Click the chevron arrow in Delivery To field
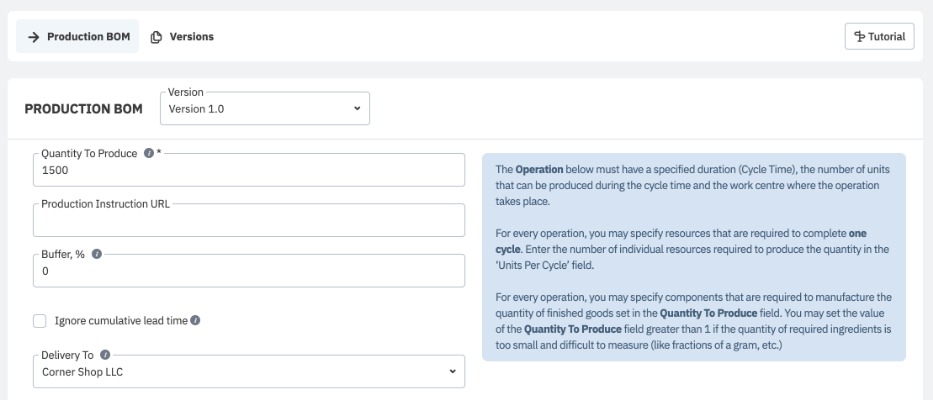The image size is (933, 400). (x=453, y=371)
